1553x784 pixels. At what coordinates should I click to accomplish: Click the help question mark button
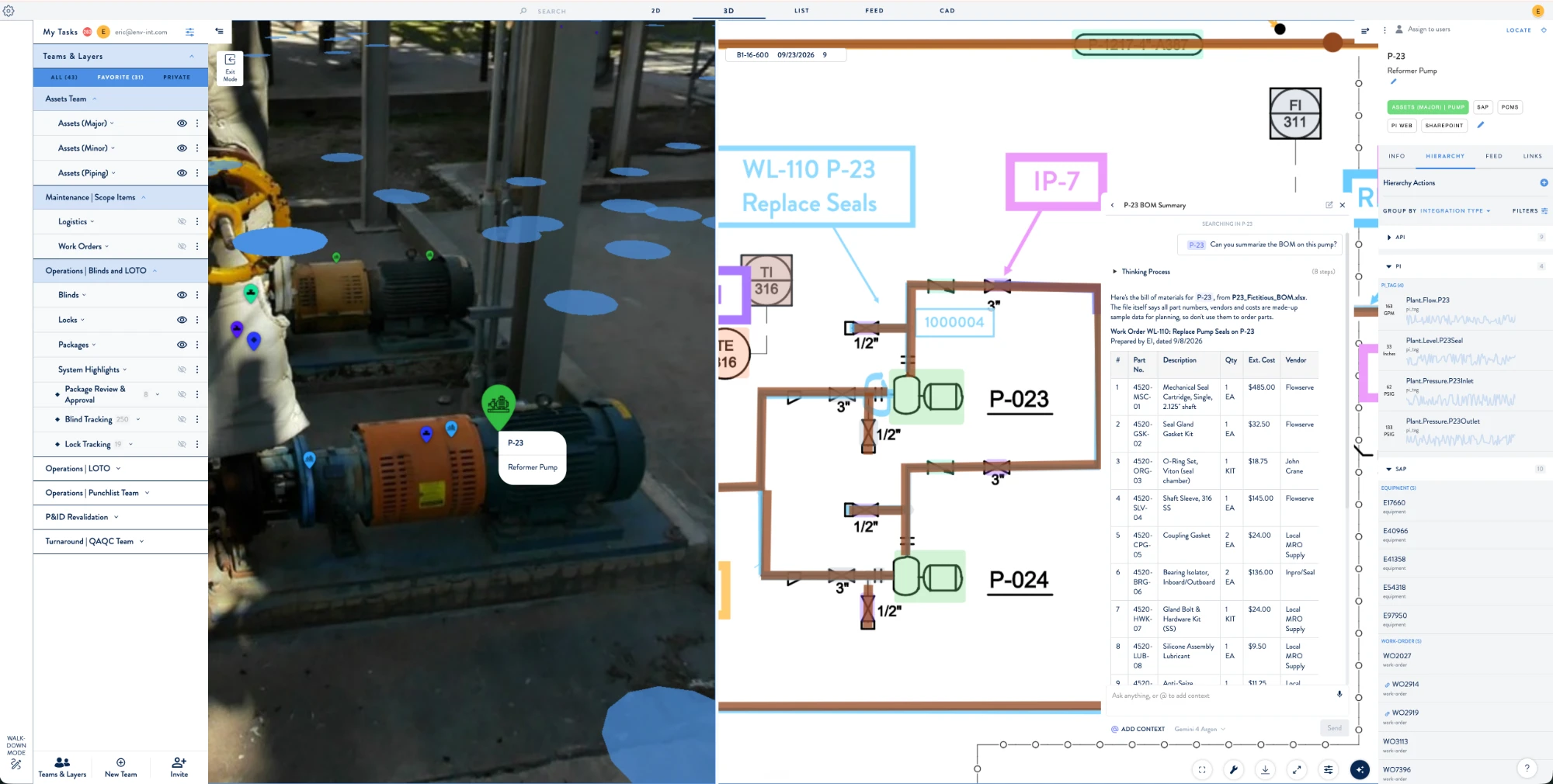[1527, 768]
